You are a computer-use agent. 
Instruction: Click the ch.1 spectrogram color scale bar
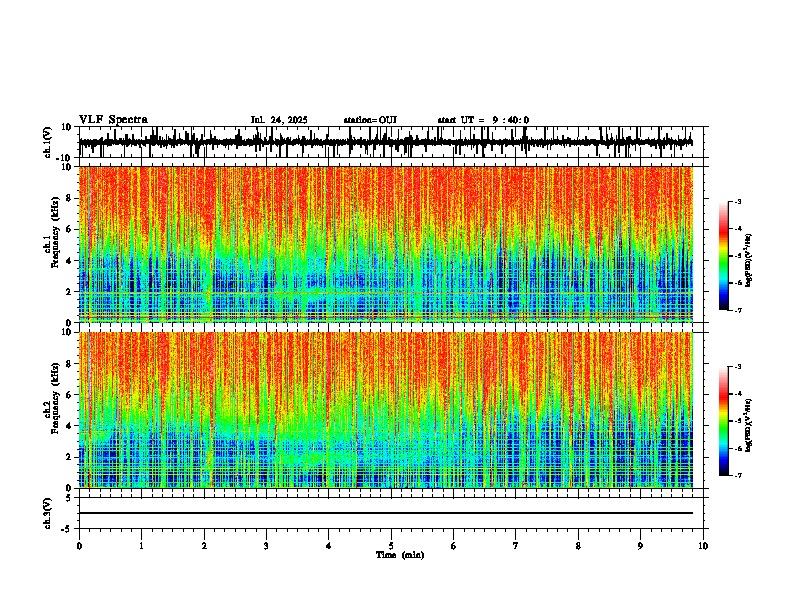point(724,256)
